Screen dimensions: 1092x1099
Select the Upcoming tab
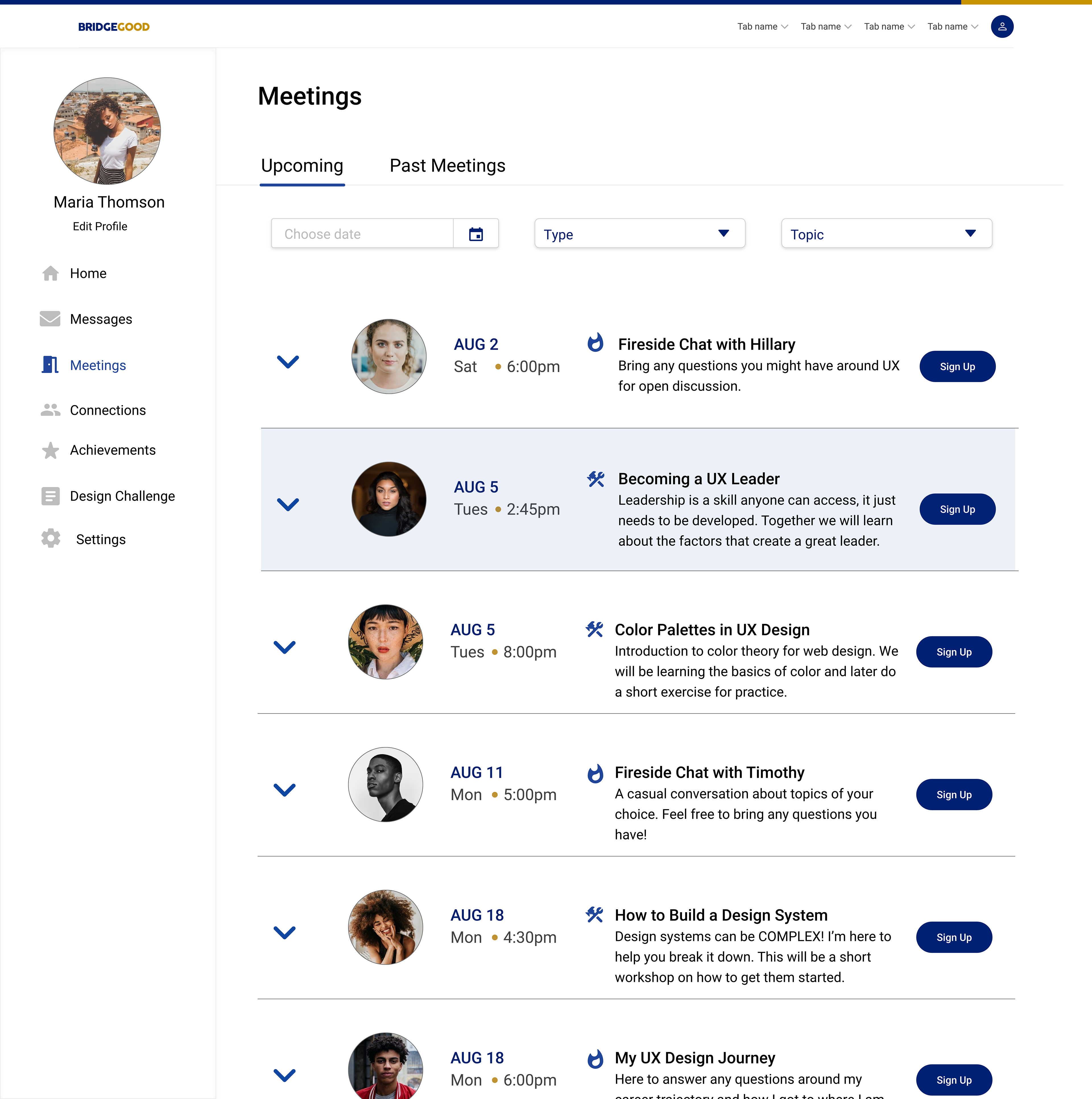[302, 165]
